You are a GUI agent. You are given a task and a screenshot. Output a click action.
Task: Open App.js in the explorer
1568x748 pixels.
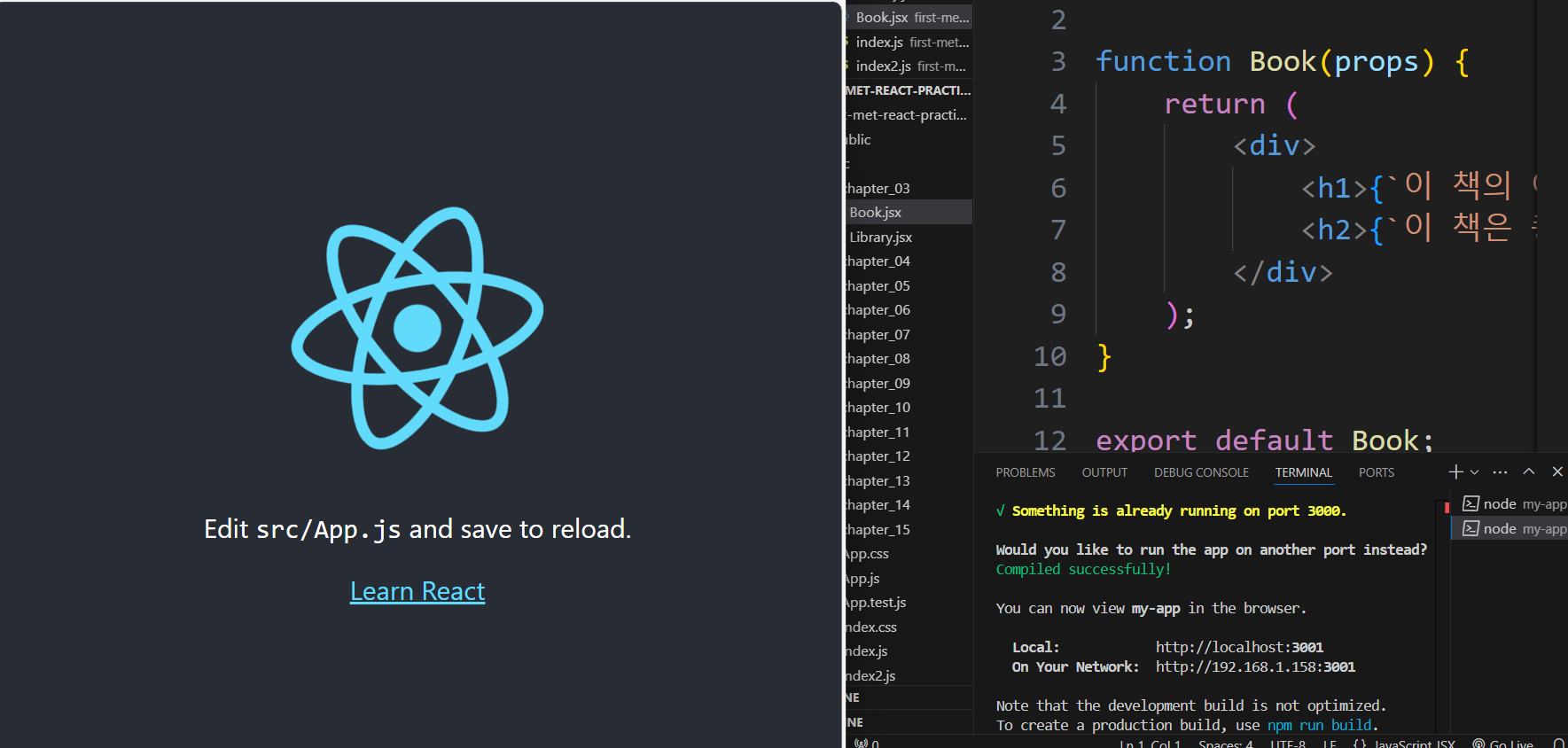[x=909, y=578]
